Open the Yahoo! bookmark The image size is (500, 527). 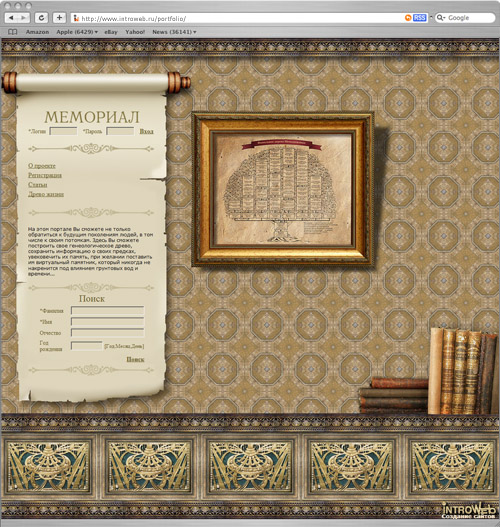[x=135, y=32]
